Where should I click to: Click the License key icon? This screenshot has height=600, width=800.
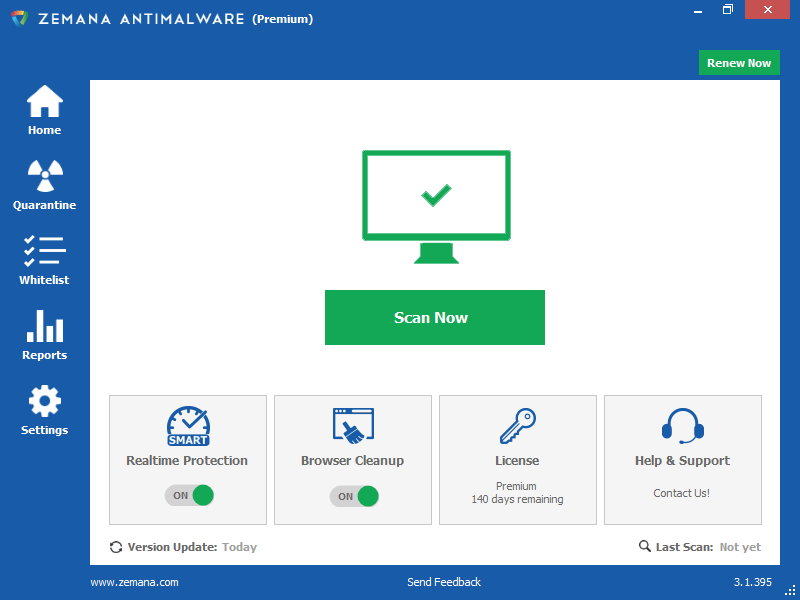pyautogui.click(x=517, y=426)
